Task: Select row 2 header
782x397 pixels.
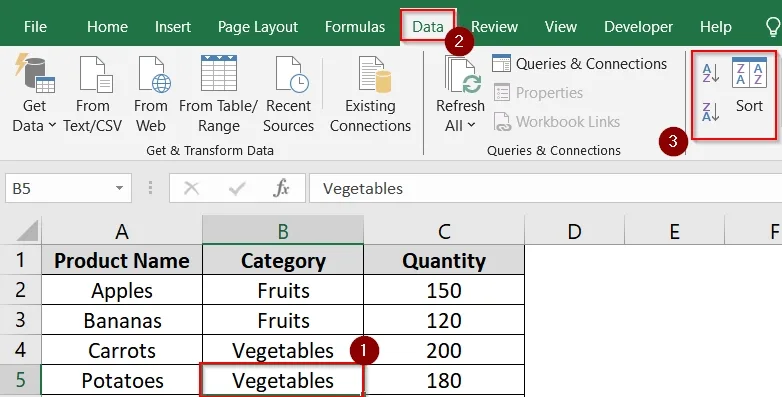Action: point(20,290)
